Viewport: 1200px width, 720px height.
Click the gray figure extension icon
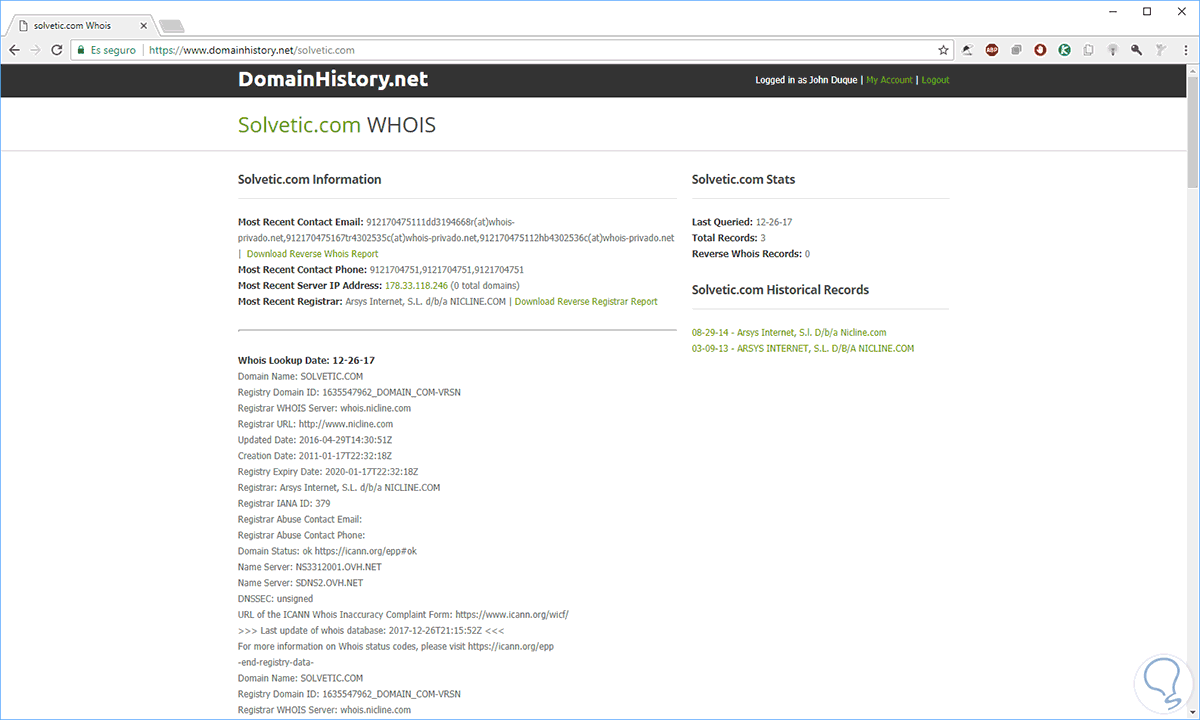click(x=1161, y=49)
